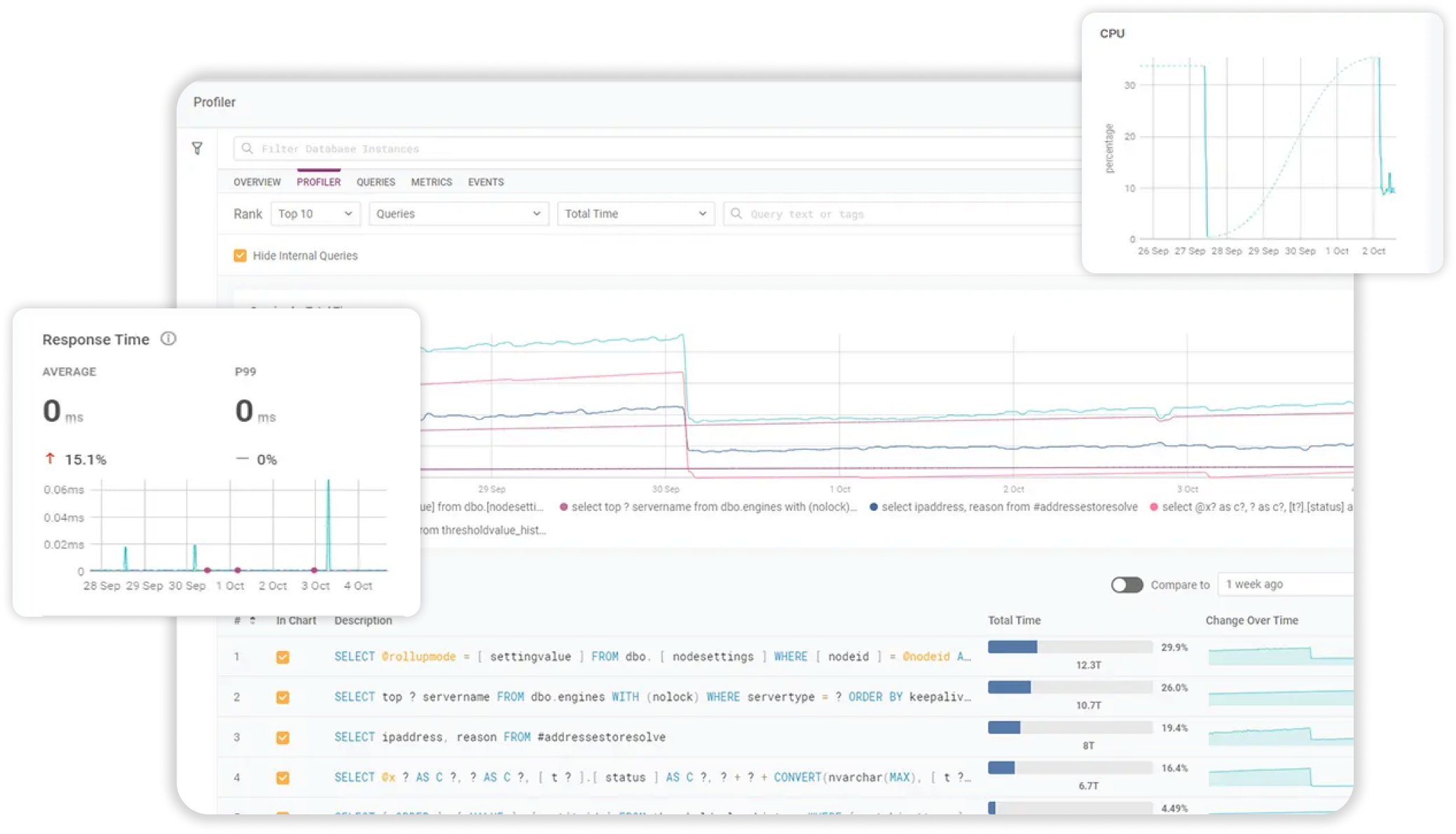Click the sparkline for query row 1
This screenshot has width=1456, height=834.
[1281, 656]
